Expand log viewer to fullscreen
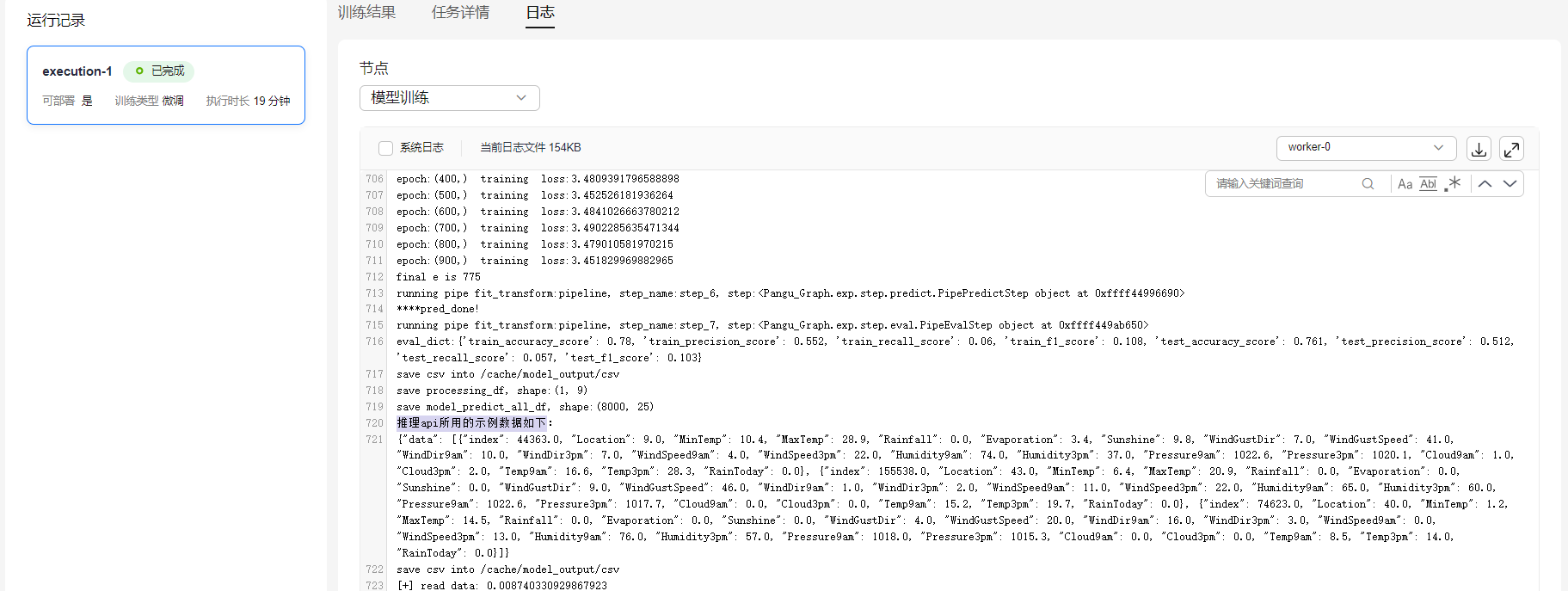 pyautogui.click(x=1511, y=149)
